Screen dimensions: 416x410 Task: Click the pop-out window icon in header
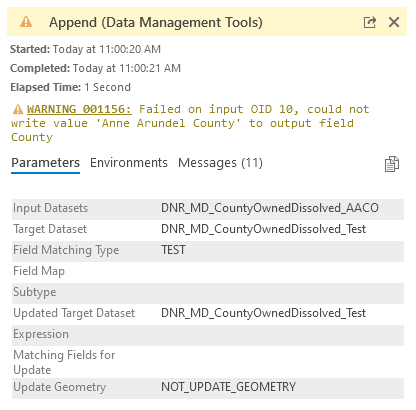click(370, 22)
